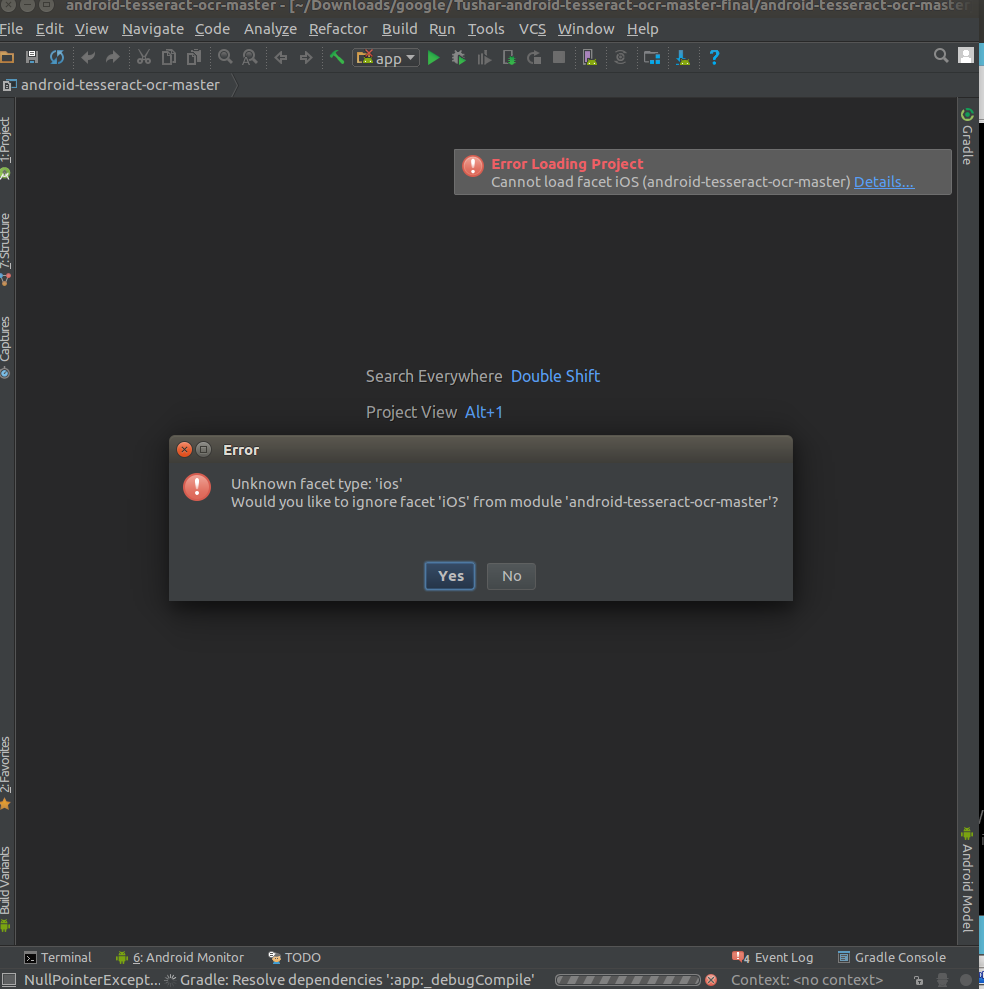
Task: Open the 1: Project side tab
Action: (x=6, y=148)
